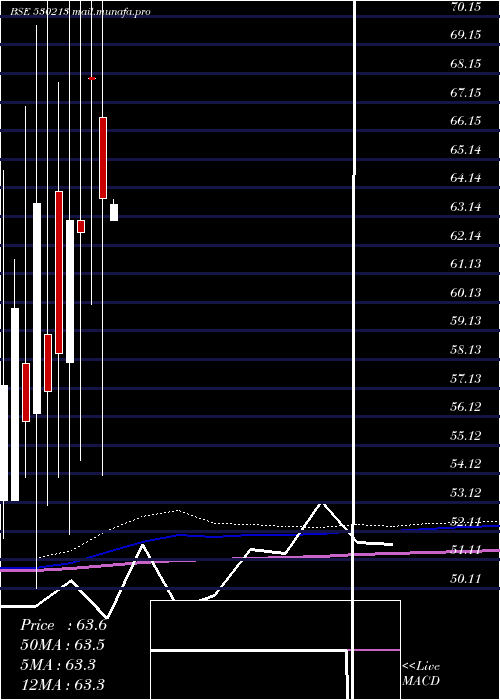Click the 54.12 price axis label
Image resolution: width=500 pixels, height=700 pixels.
[466, 464]
